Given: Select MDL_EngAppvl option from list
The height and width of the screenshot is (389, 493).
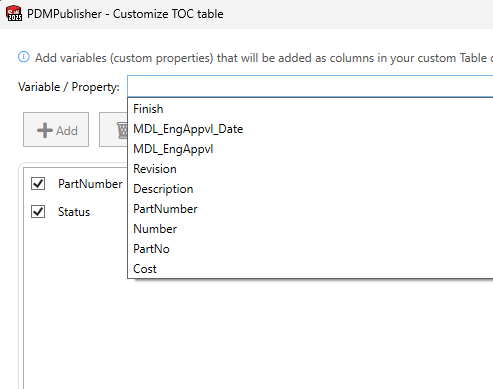Looking at the screenshot, I should coord(310,149).
